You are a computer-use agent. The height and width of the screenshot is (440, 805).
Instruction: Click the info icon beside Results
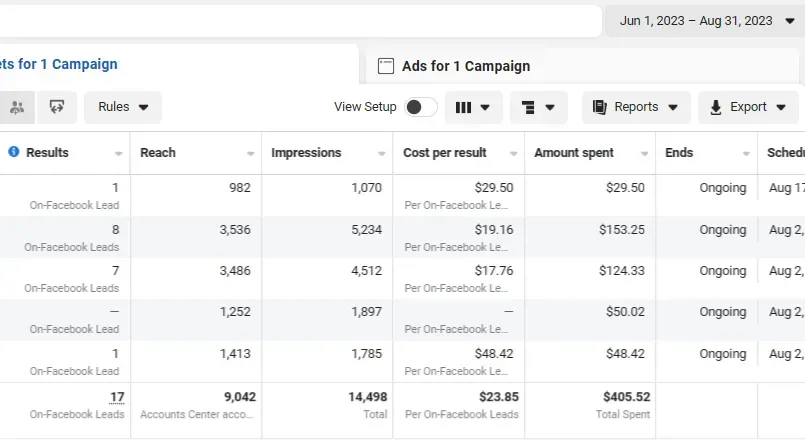(13, 152)
